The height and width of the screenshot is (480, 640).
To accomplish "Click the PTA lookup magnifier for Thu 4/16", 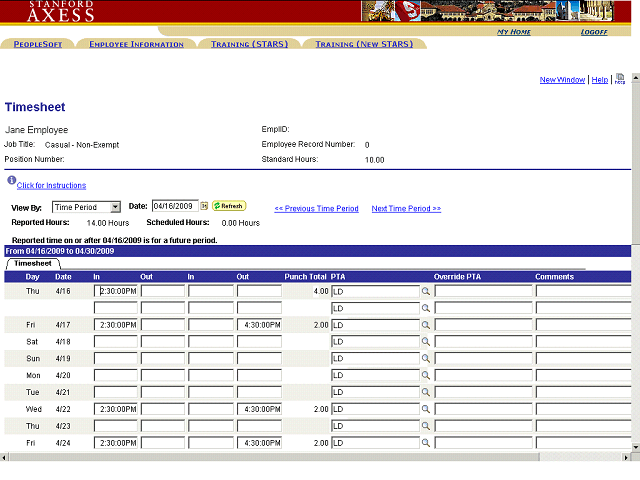I will point(425,292).
